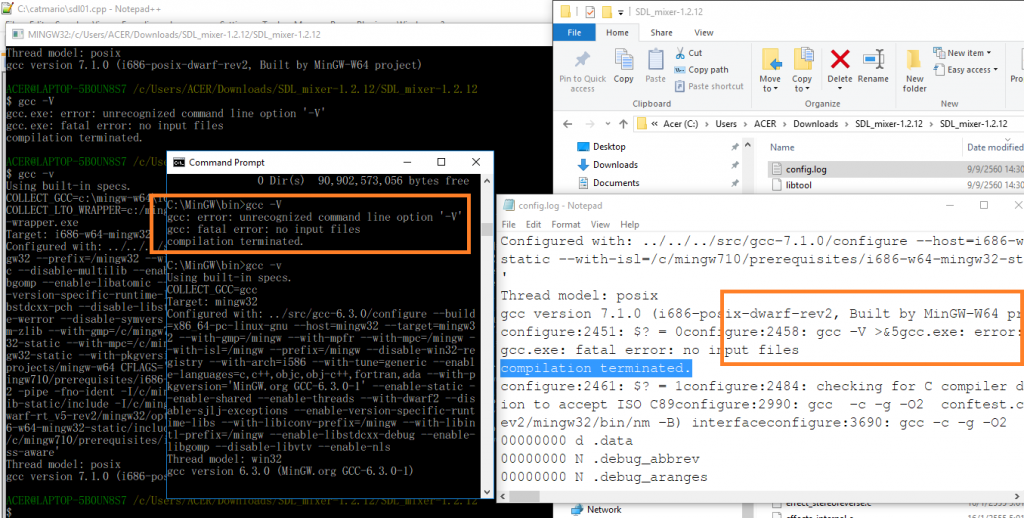
Task: Select the Home tab in File Explorer
Action: pyautogui.click(x=617, y=33)
